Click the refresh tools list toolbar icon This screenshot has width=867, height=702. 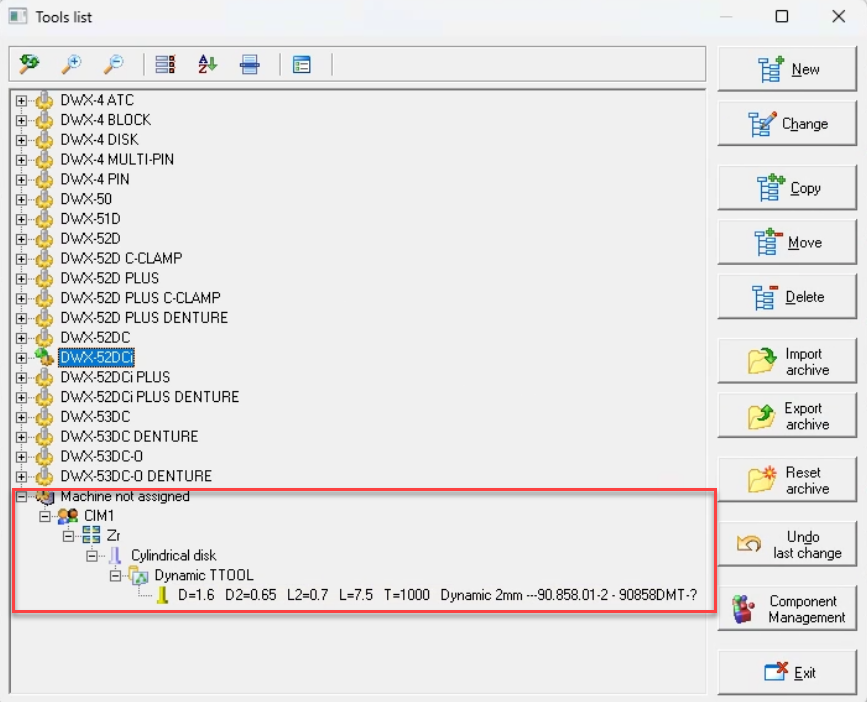29,64
